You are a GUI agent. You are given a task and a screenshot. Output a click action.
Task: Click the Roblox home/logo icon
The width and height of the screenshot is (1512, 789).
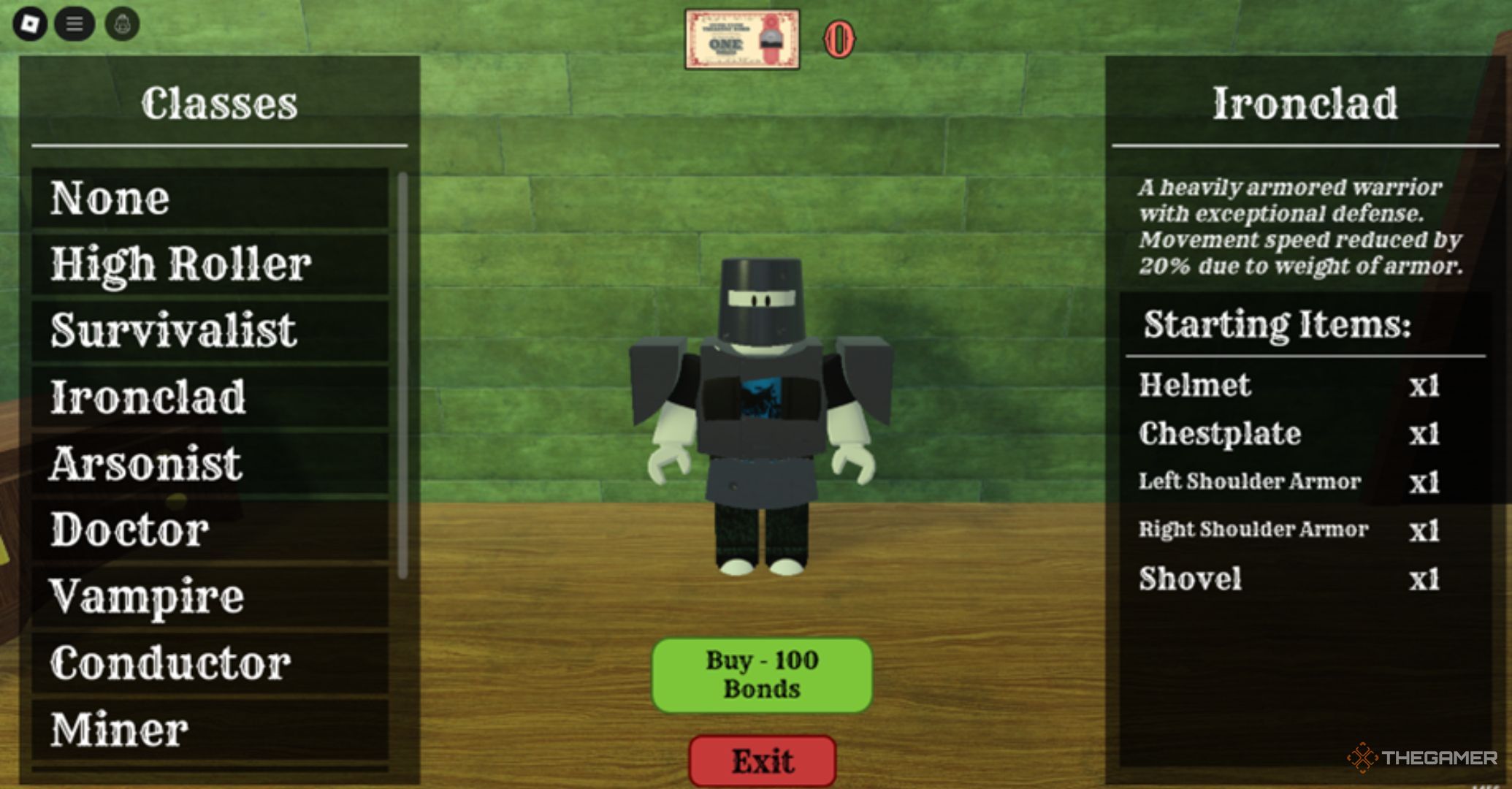tap(30, 22)
